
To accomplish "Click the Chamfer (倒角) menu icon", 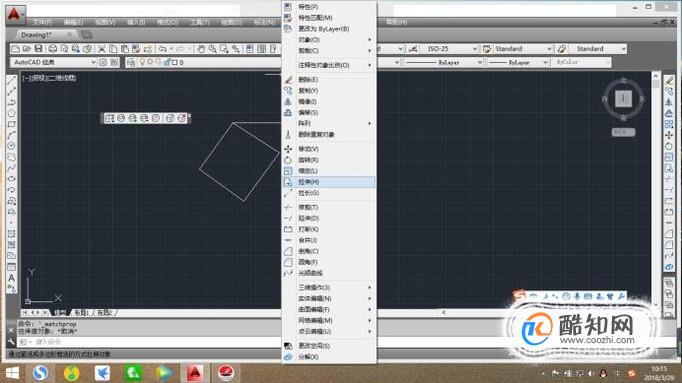I will [288, 251].
